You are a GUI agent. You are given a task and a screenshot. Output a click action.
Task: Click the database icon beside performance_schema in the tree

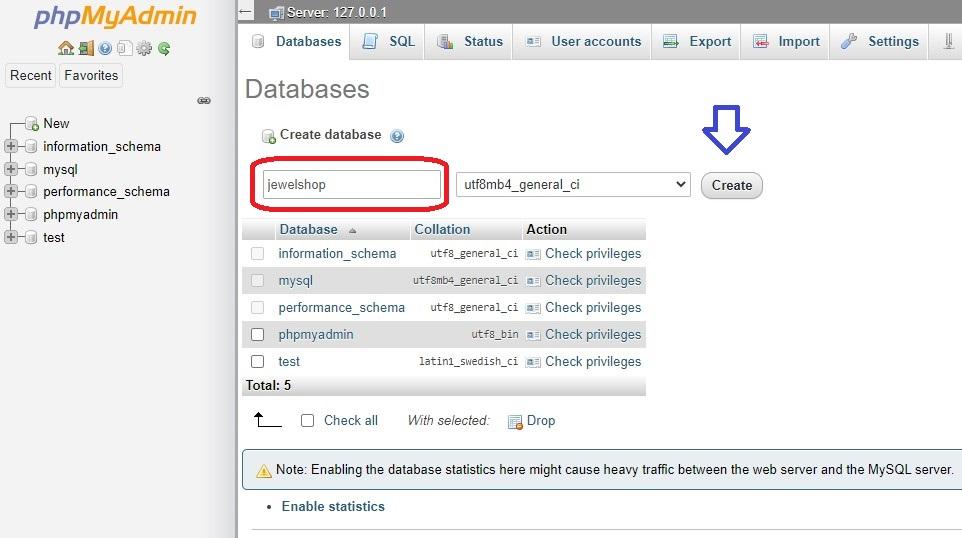31,192
